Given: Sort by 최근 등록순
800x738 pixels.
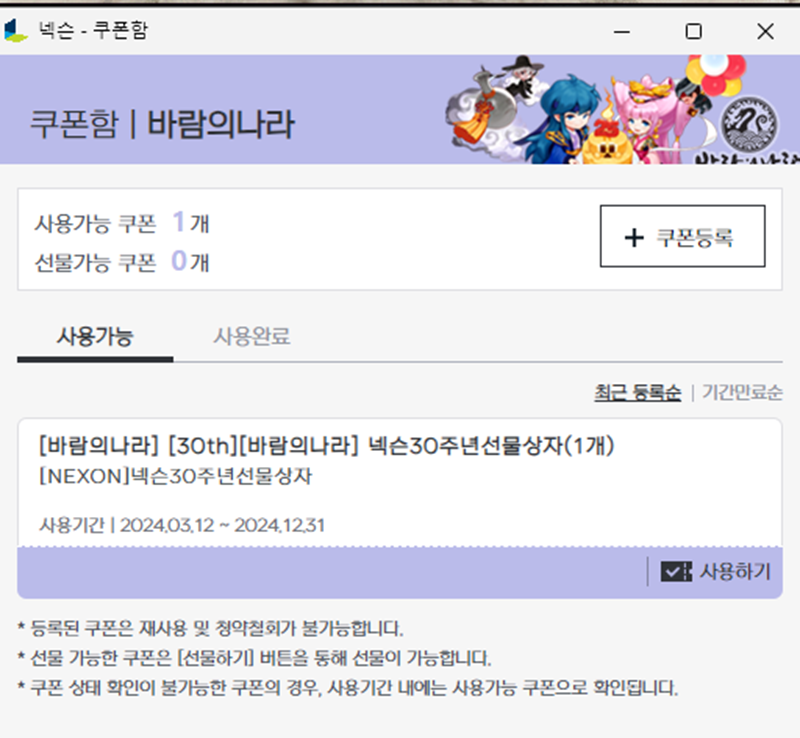Looking at the screenshot, I should [637, 392].
